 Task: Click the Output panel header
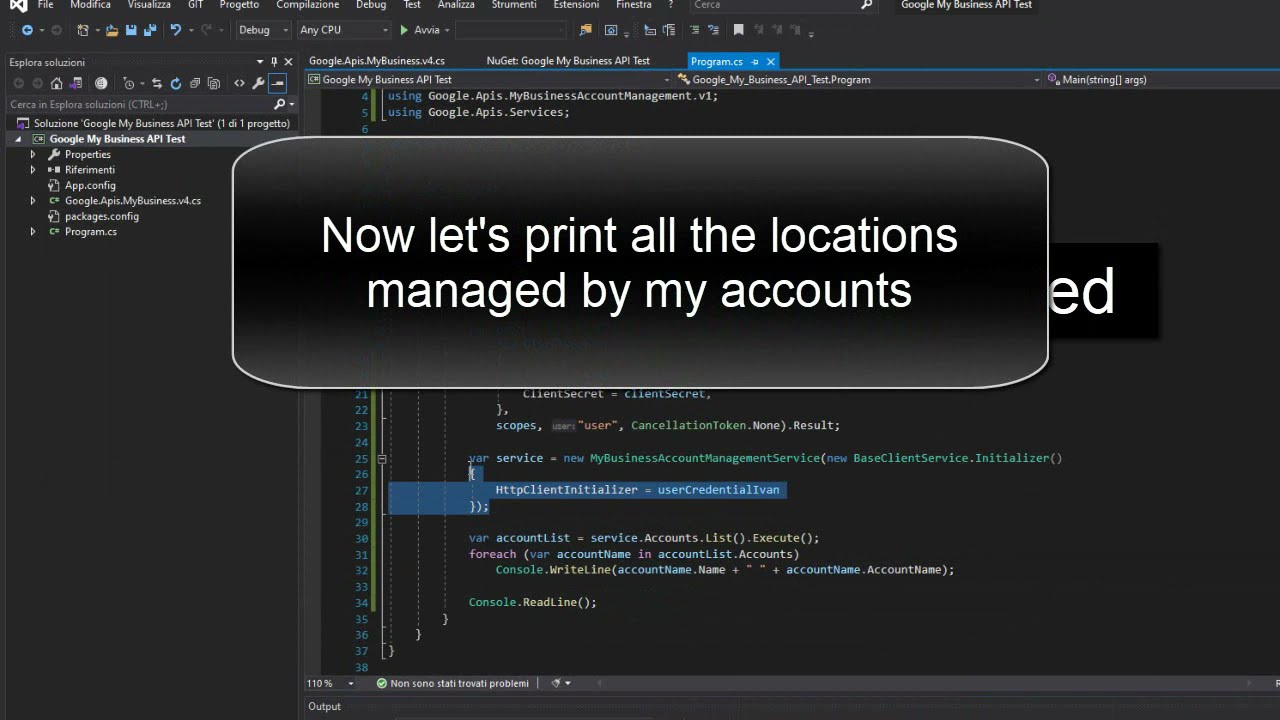coord(324,706)
